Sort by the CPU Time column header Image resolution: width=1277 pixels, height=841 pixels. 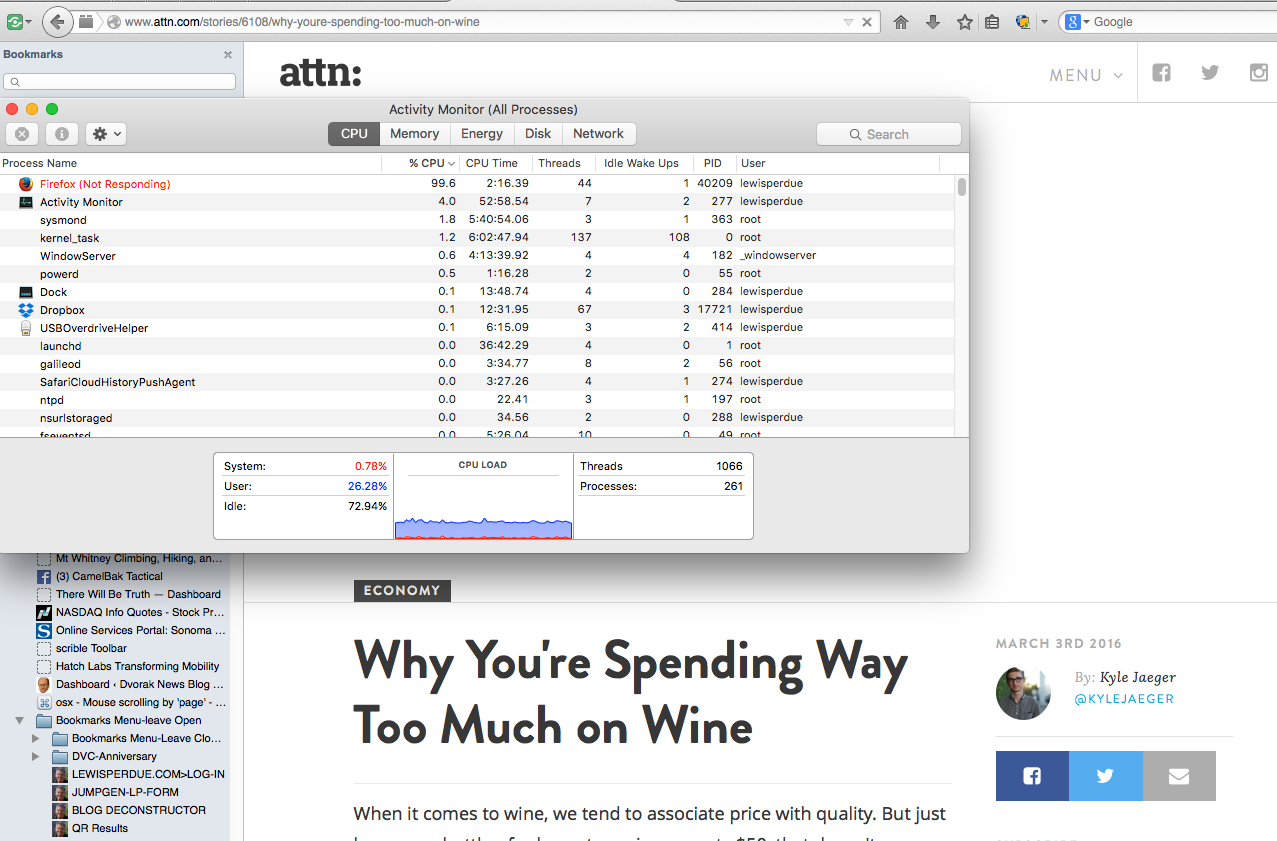(x=495, y=163)
